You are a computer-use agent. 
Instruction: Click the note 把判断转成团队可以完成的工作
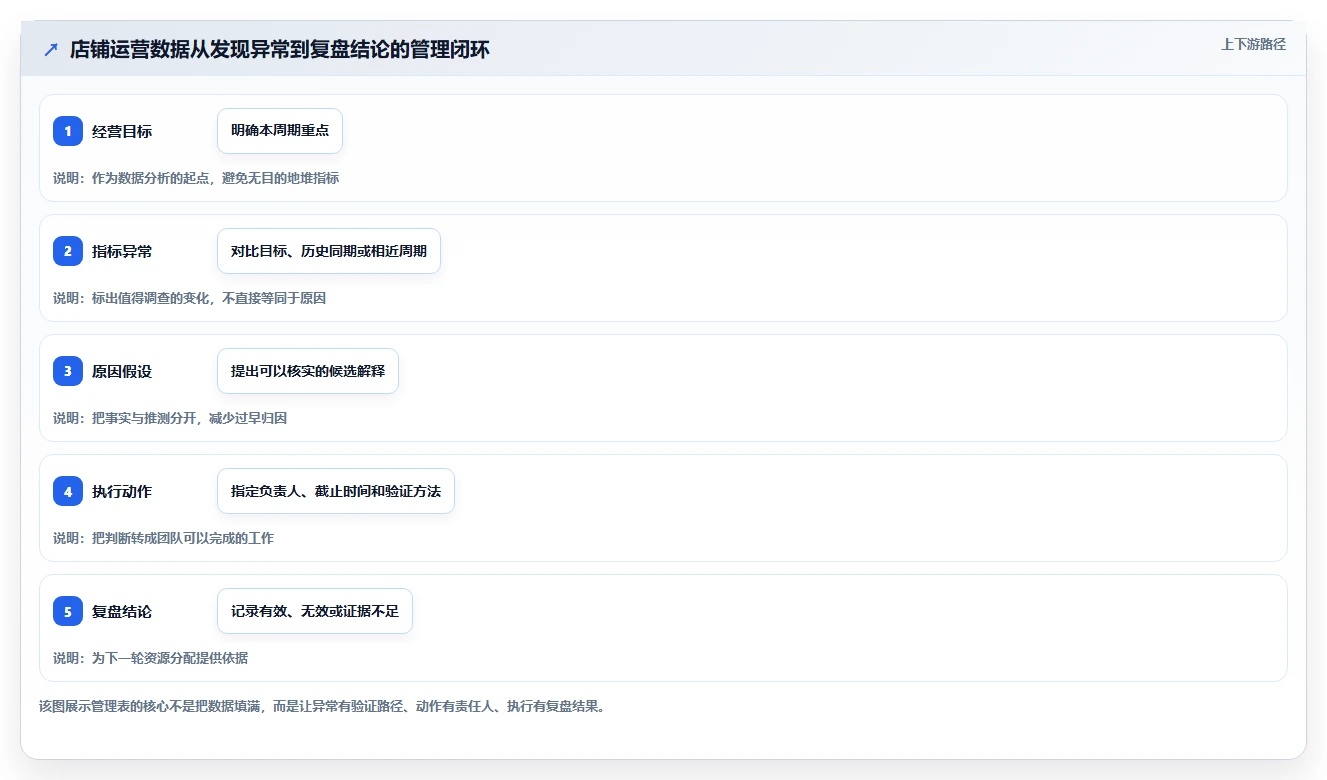183,538
